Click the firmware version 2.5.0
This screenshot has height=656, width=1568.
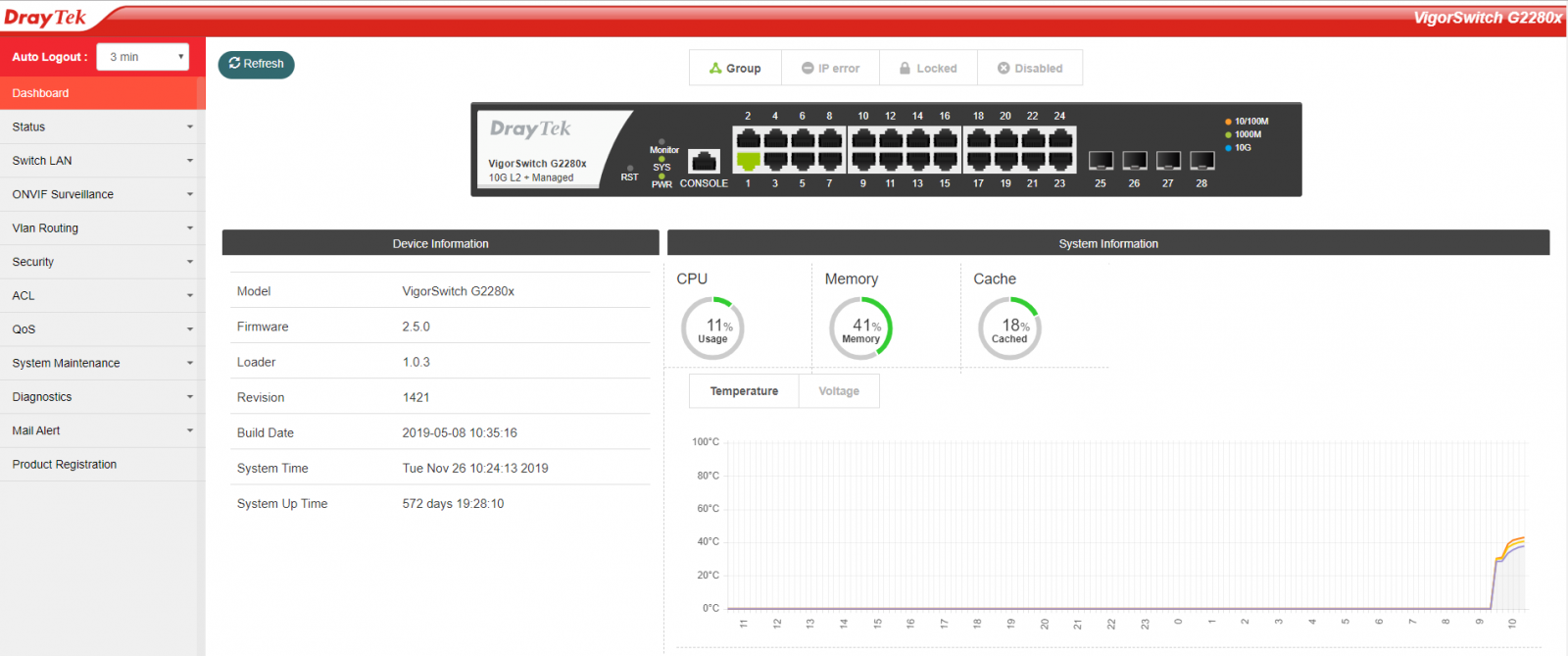click(416, 327)
